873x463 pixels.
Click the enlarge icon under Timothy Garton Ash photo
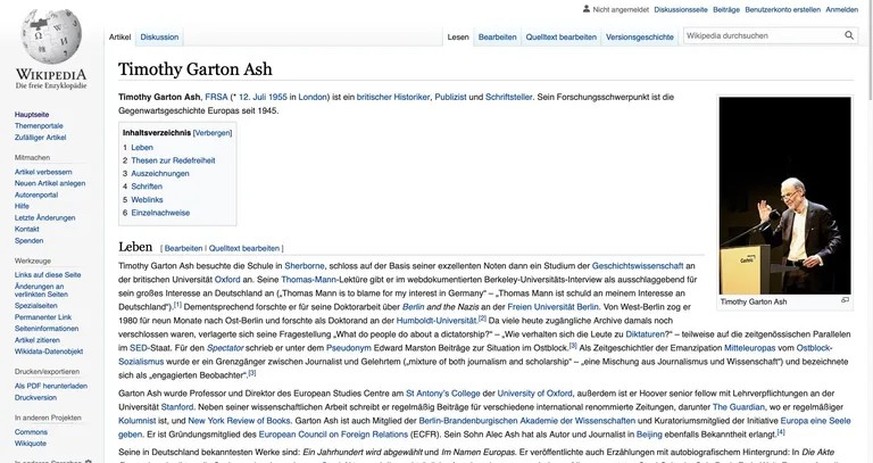click(845, 301)
